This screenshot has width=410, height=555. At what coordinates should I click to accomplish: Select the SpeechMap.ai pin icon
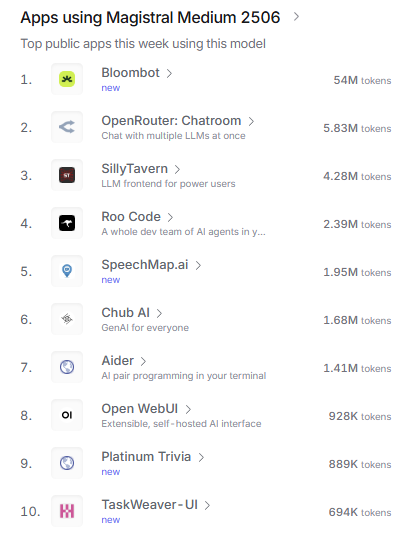(x=67, y=271)
